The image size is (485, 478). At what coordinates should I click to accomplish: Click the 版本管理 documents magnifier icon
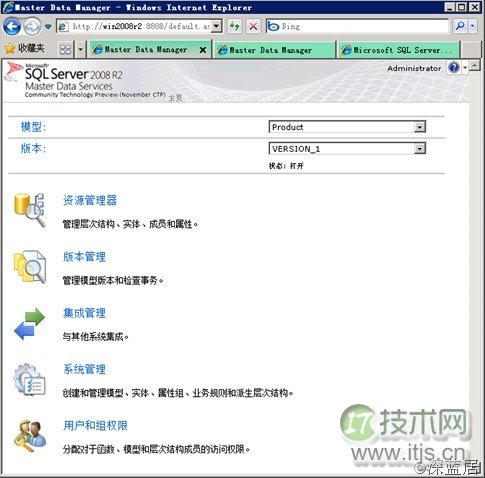(29, 267)
